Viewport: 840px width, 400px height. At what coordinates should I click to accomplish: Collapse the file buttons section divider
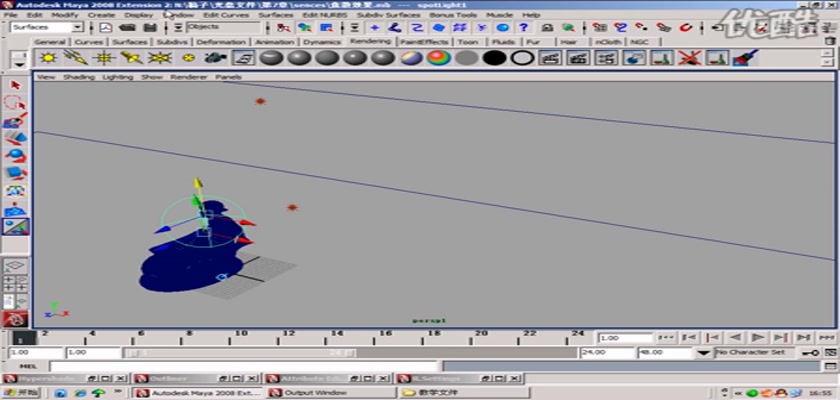tap(93, 27)
